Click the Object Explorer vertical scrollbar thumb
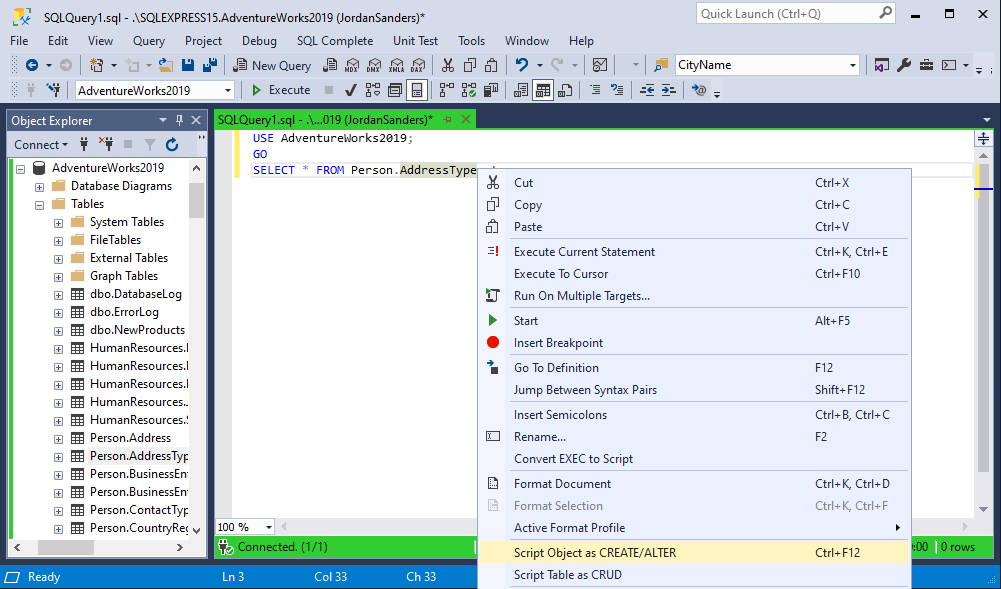This screenshot has height=589, width=1001. (x=197, y=200)
